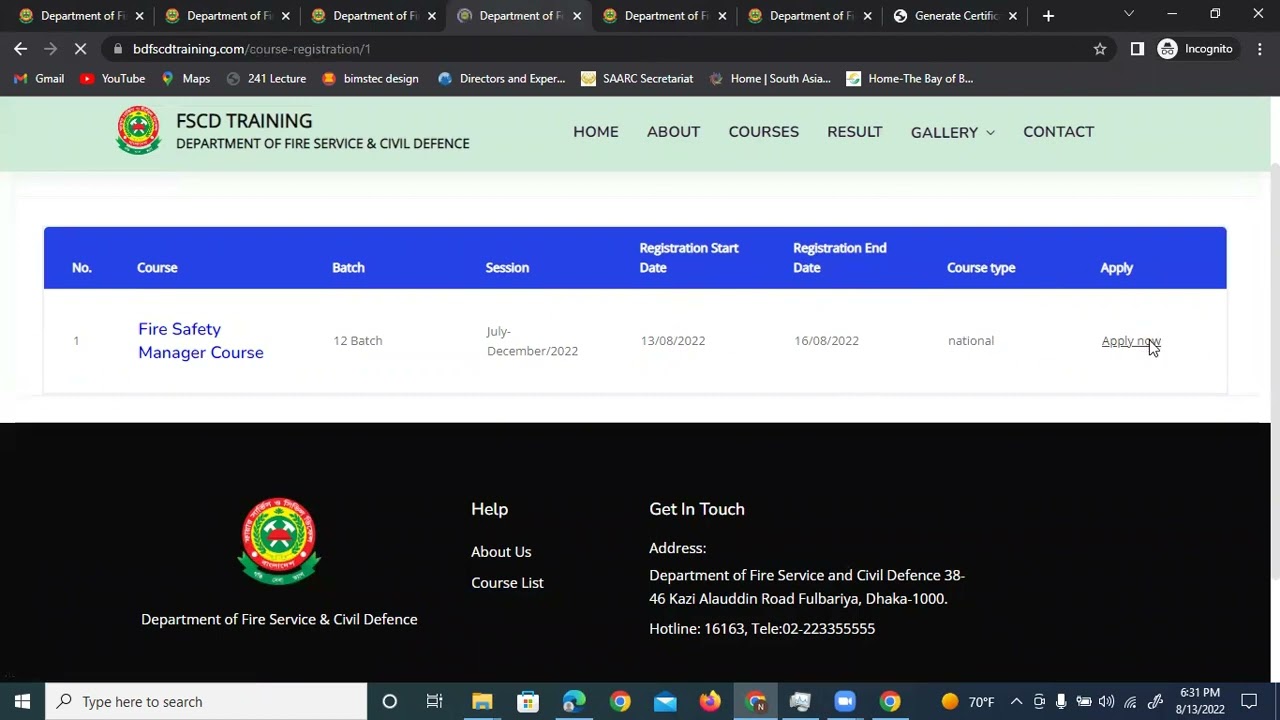Open the SAARC Secretariat bookmark

(637, 79)
